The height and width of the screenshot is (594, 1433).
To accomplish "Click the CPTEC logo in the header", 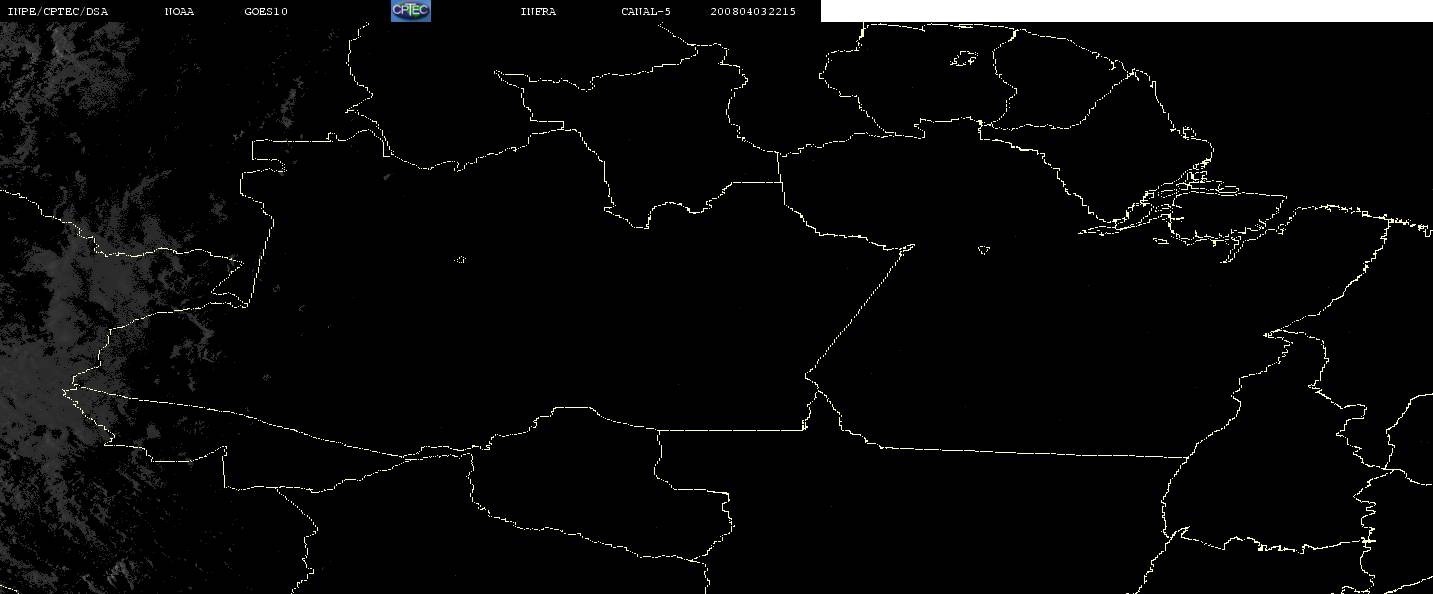I will [410, 11].
